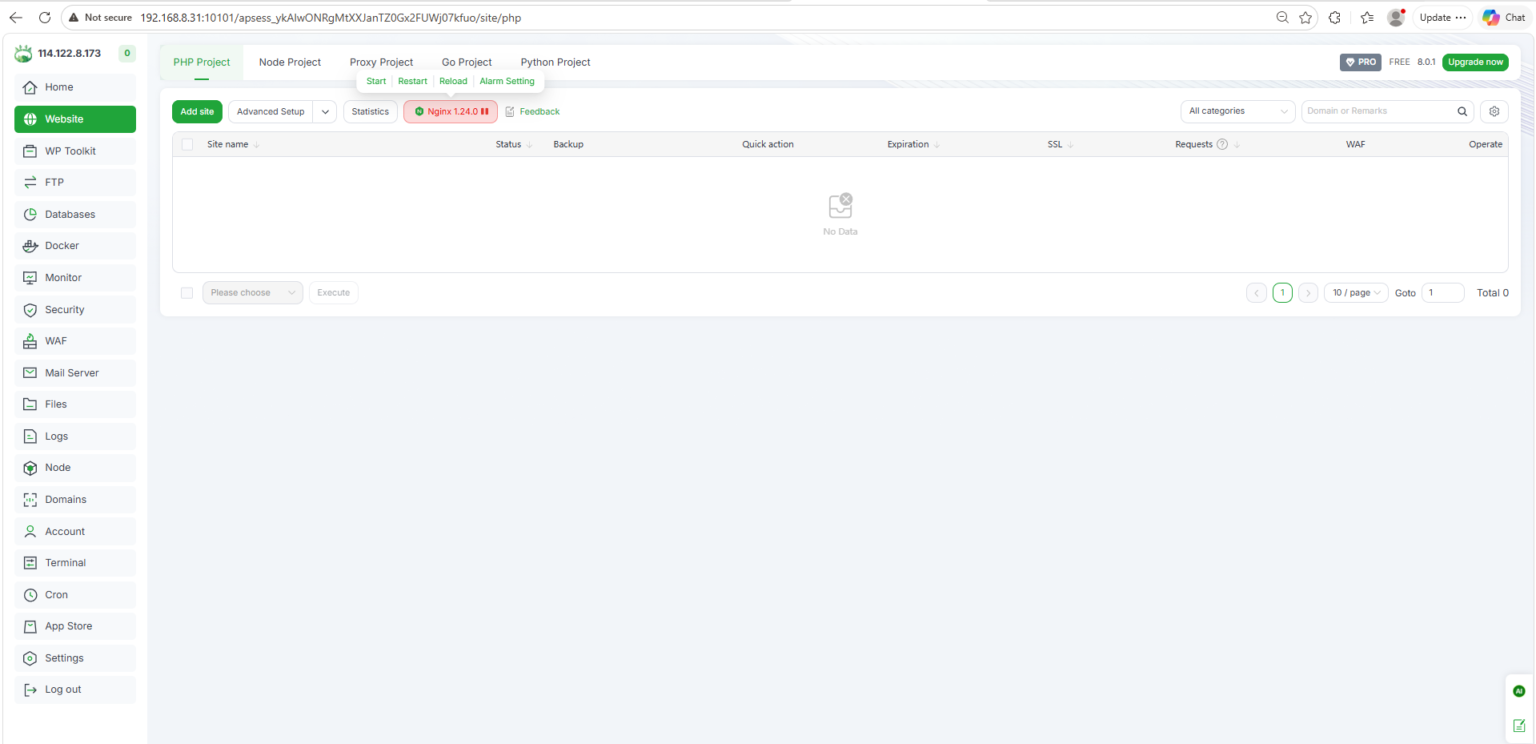This screenshot has height=744, width=1536.
Task: Click the PRO badge
Action: coord(1360,62)
